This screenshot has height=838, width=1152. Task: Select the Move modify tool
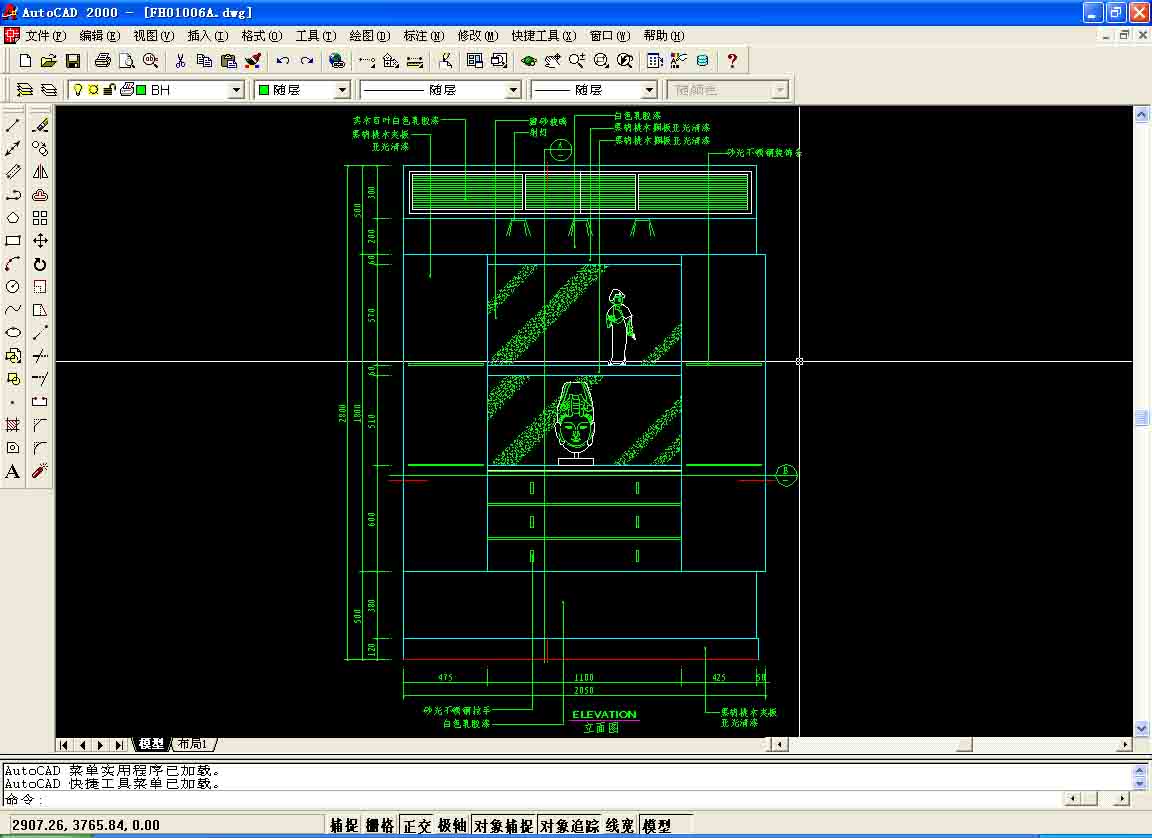coord(40,241)
